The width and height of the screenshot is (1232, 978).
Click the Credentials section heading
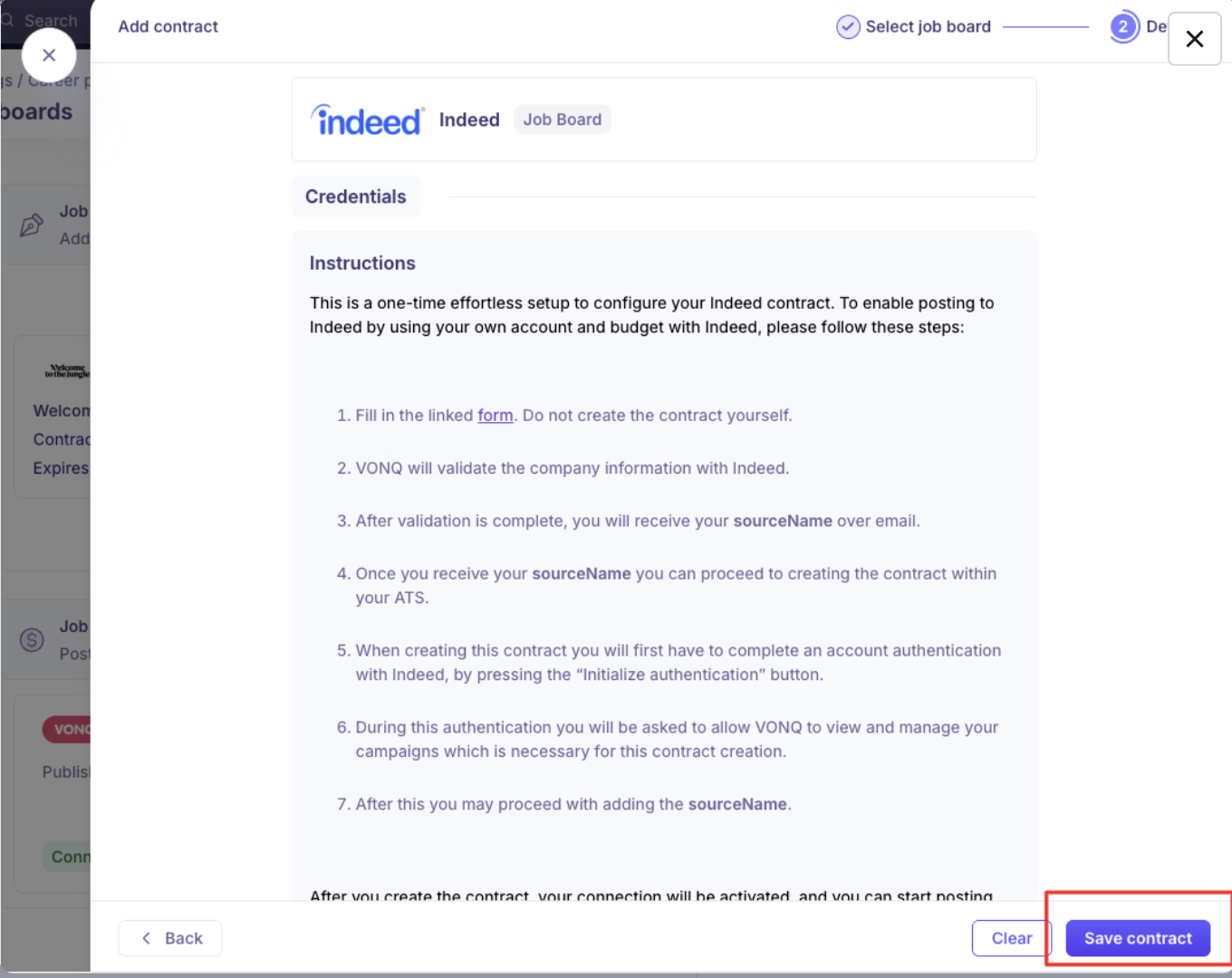pyautogui.click(x=356, y=197)
